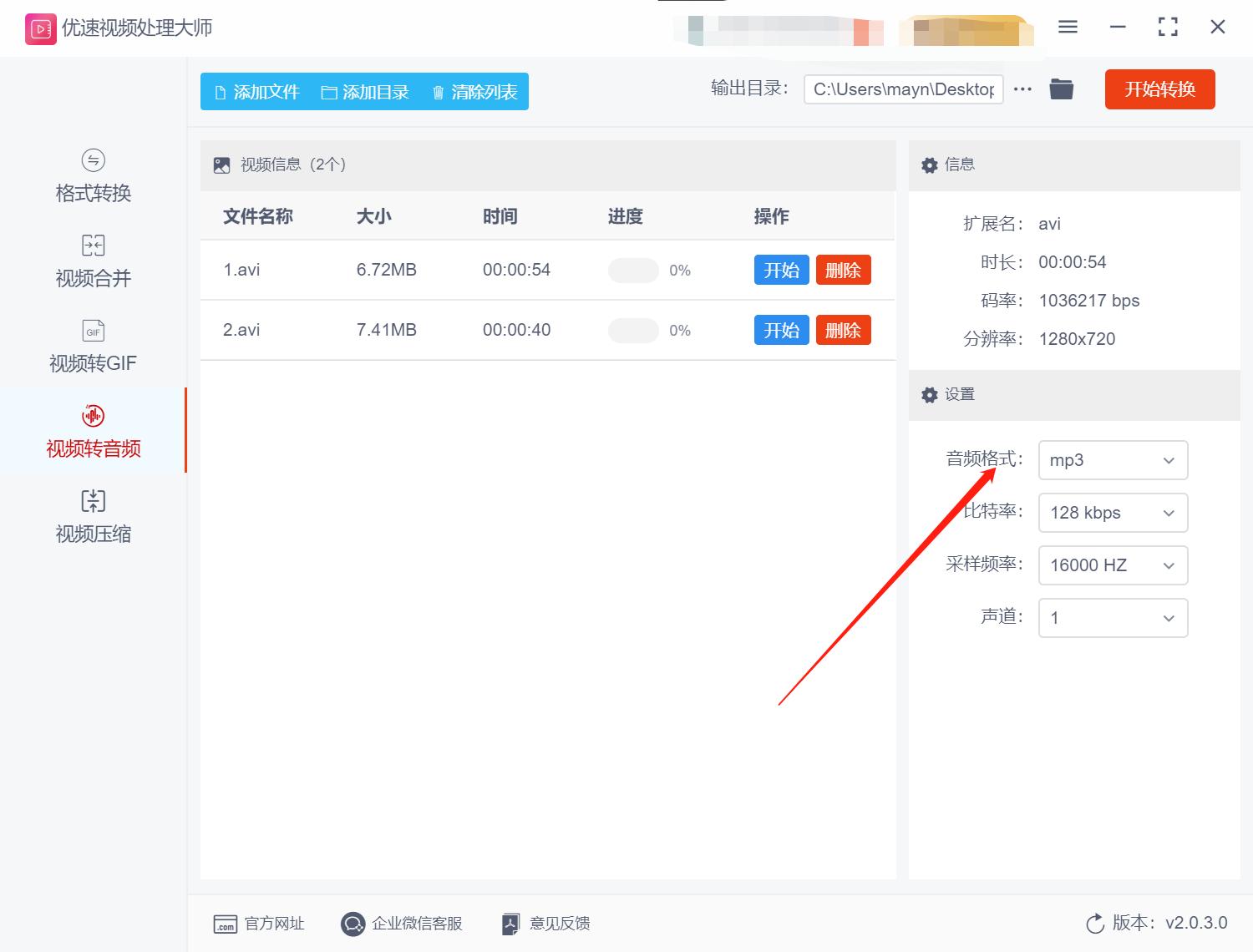
Task: Open the 声道 channel dropdown
Action: (x=1112, y=618)
